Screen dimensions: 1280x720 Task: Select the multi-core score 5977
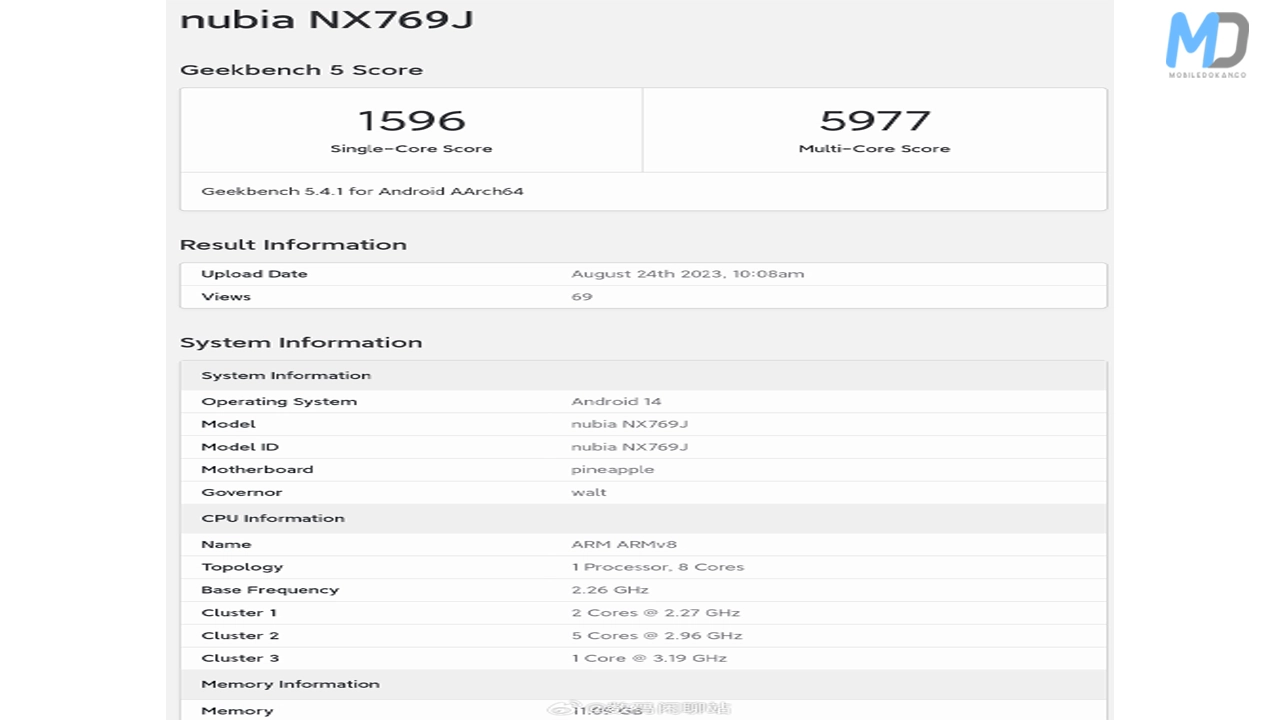[x=875, y=120]
